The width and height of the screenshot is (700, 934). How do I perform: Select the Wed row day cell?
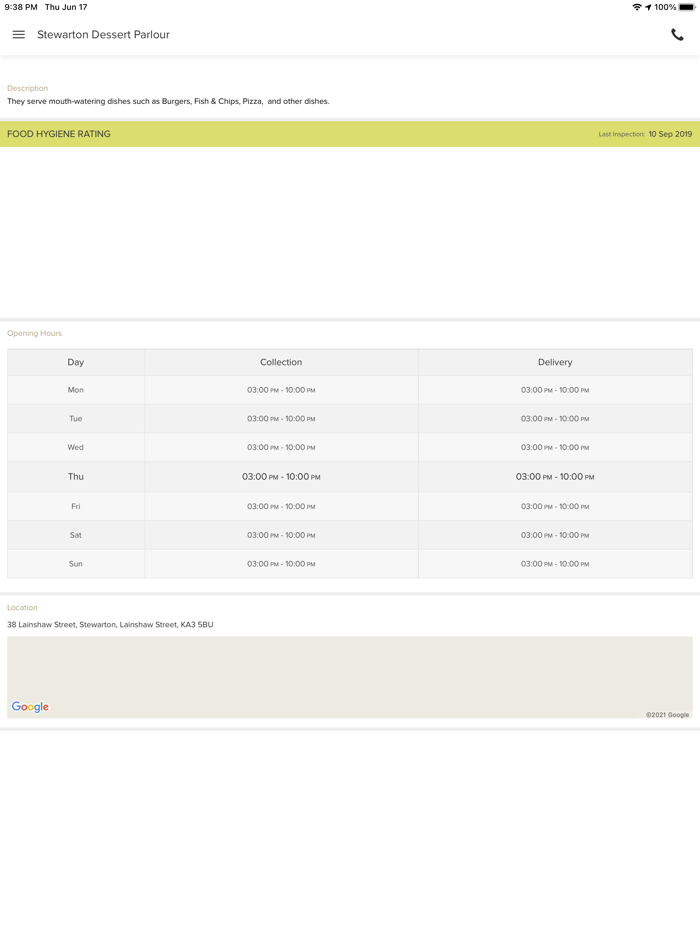76,447
